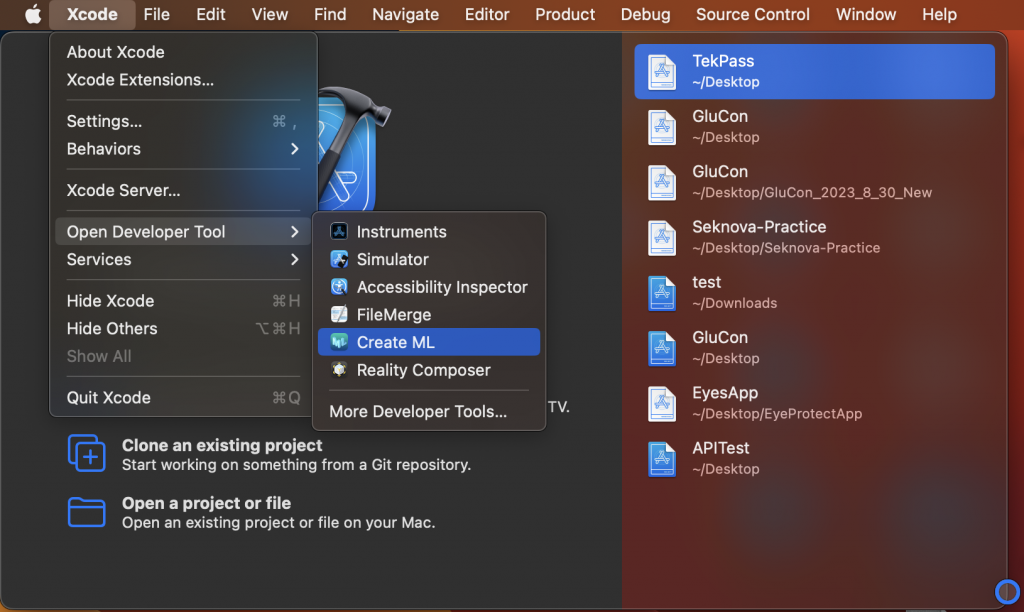
Task: Select TekPass recent project
Action: pyautogui.click(x=814, y=71)
